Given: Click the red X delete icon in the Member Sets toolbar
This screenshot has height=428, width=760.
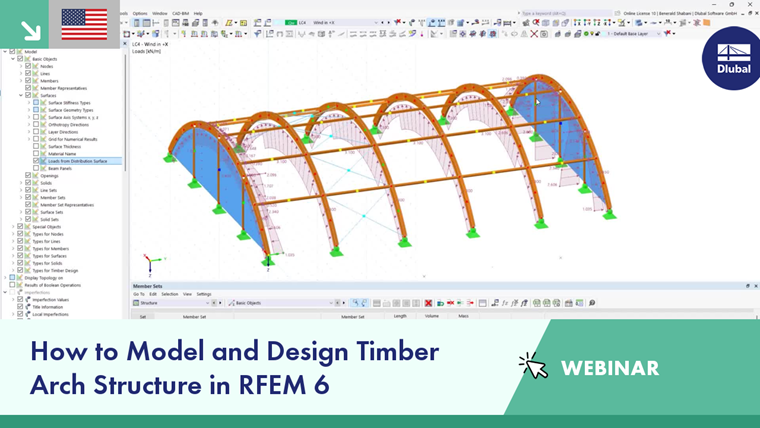Looking at the screenshot, I should 428,303.
